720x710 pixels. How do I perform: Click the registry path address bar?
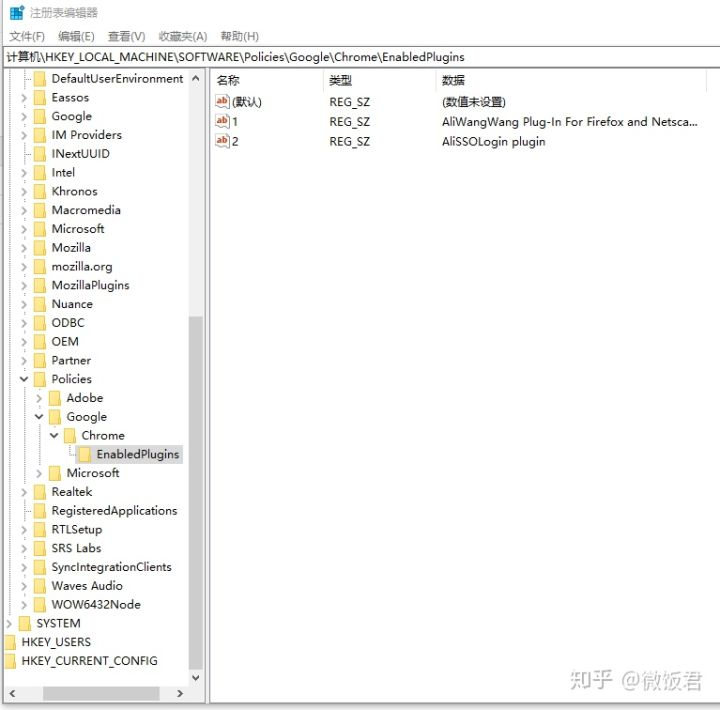362,57
